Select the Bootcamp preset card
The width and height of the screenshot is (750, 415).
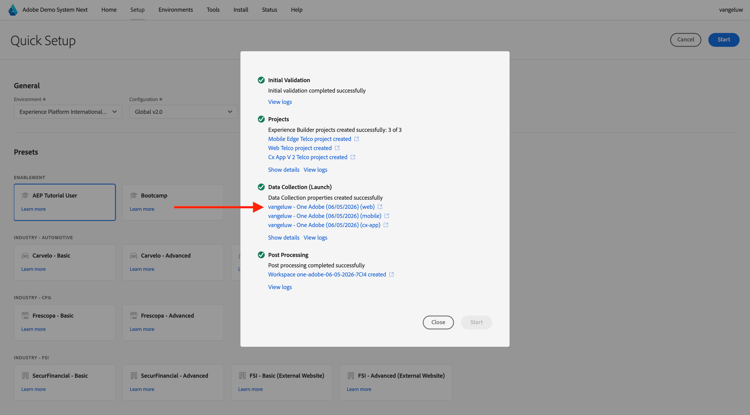(x=173, y=202)
